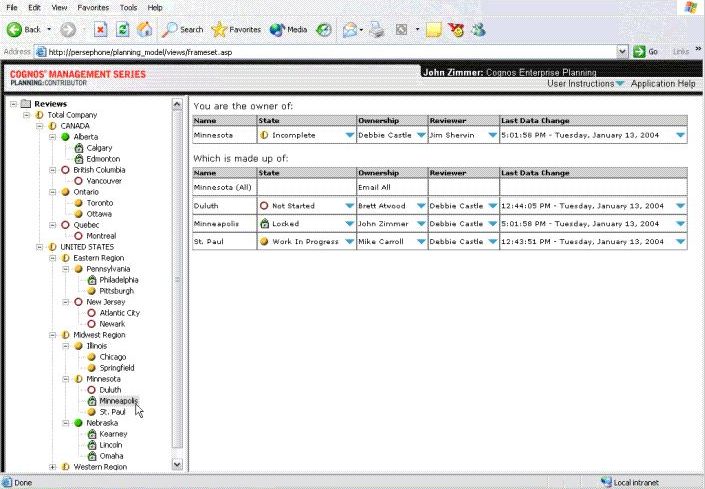Click the Not Started circle icon for Duluth
This screenshot has width=705, height=489.
point(264,206)
